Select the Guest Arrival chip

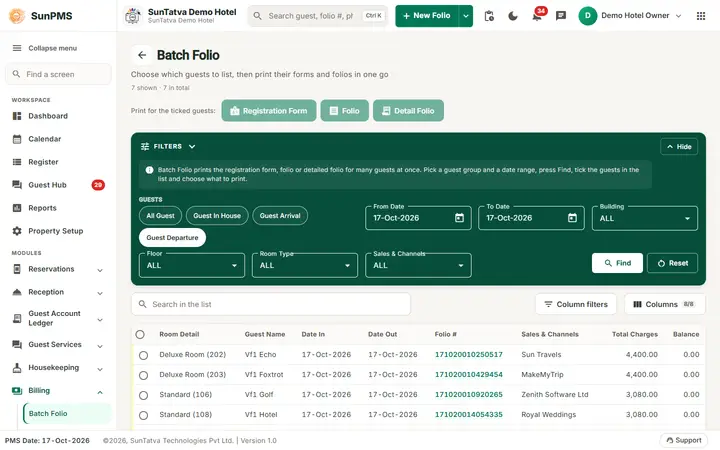tap(280, 215)
